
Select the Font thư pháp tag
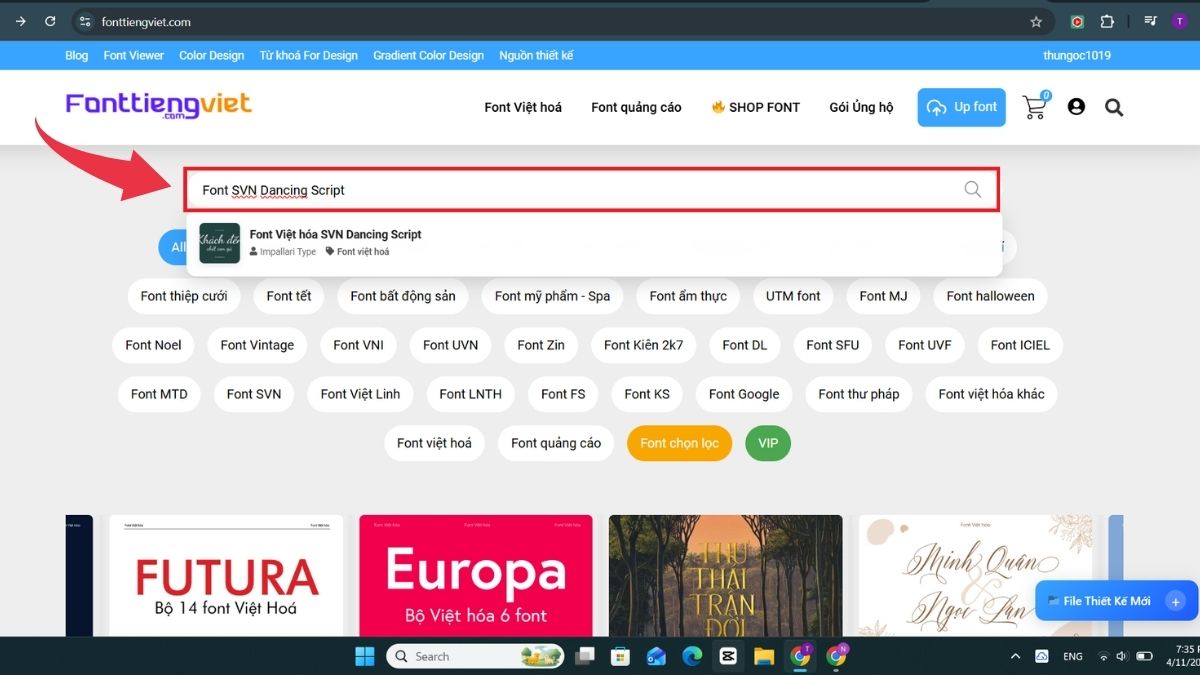859,394
